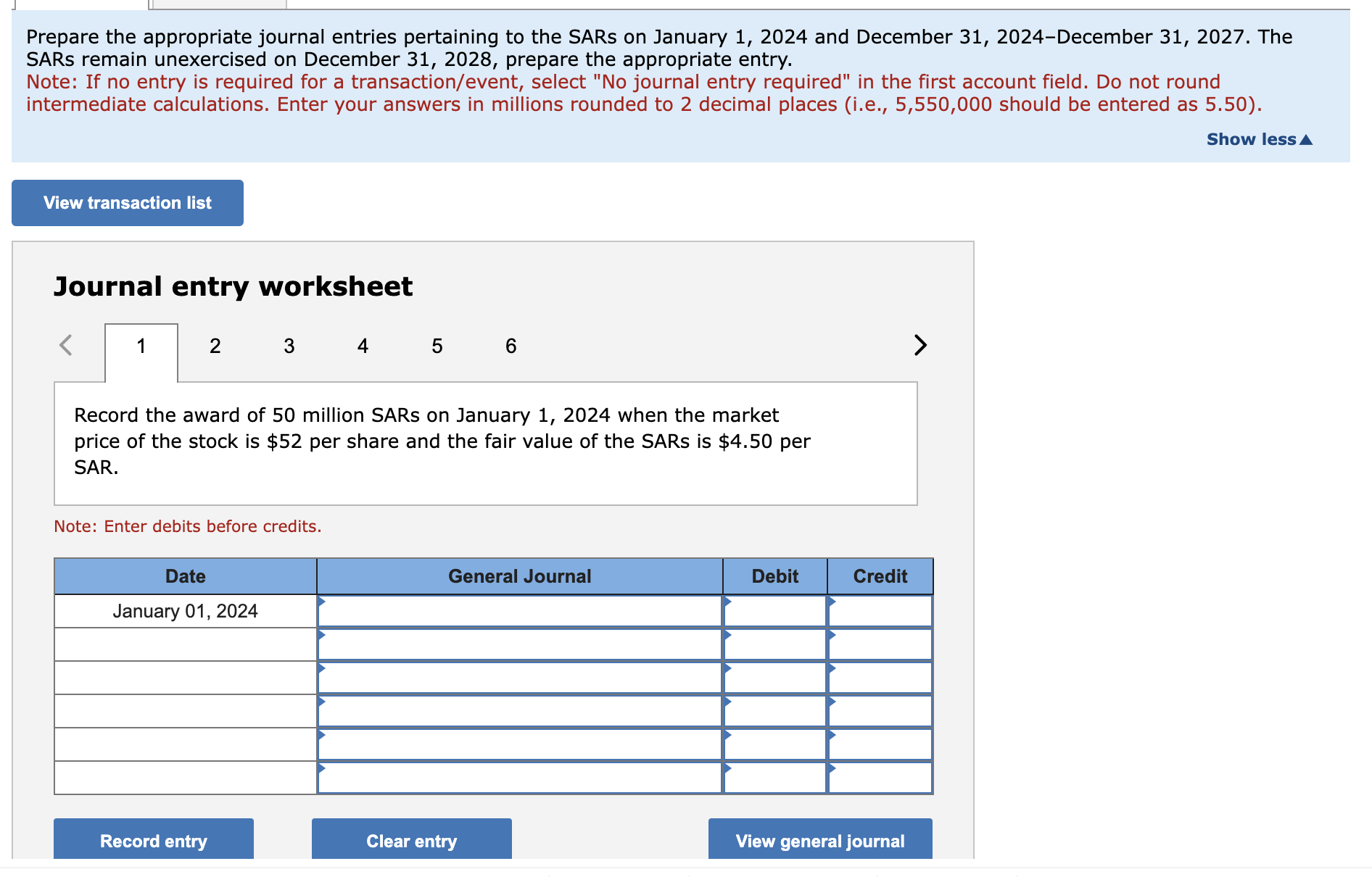
Task: Click the General Journal column header
Action: (520, 576)
